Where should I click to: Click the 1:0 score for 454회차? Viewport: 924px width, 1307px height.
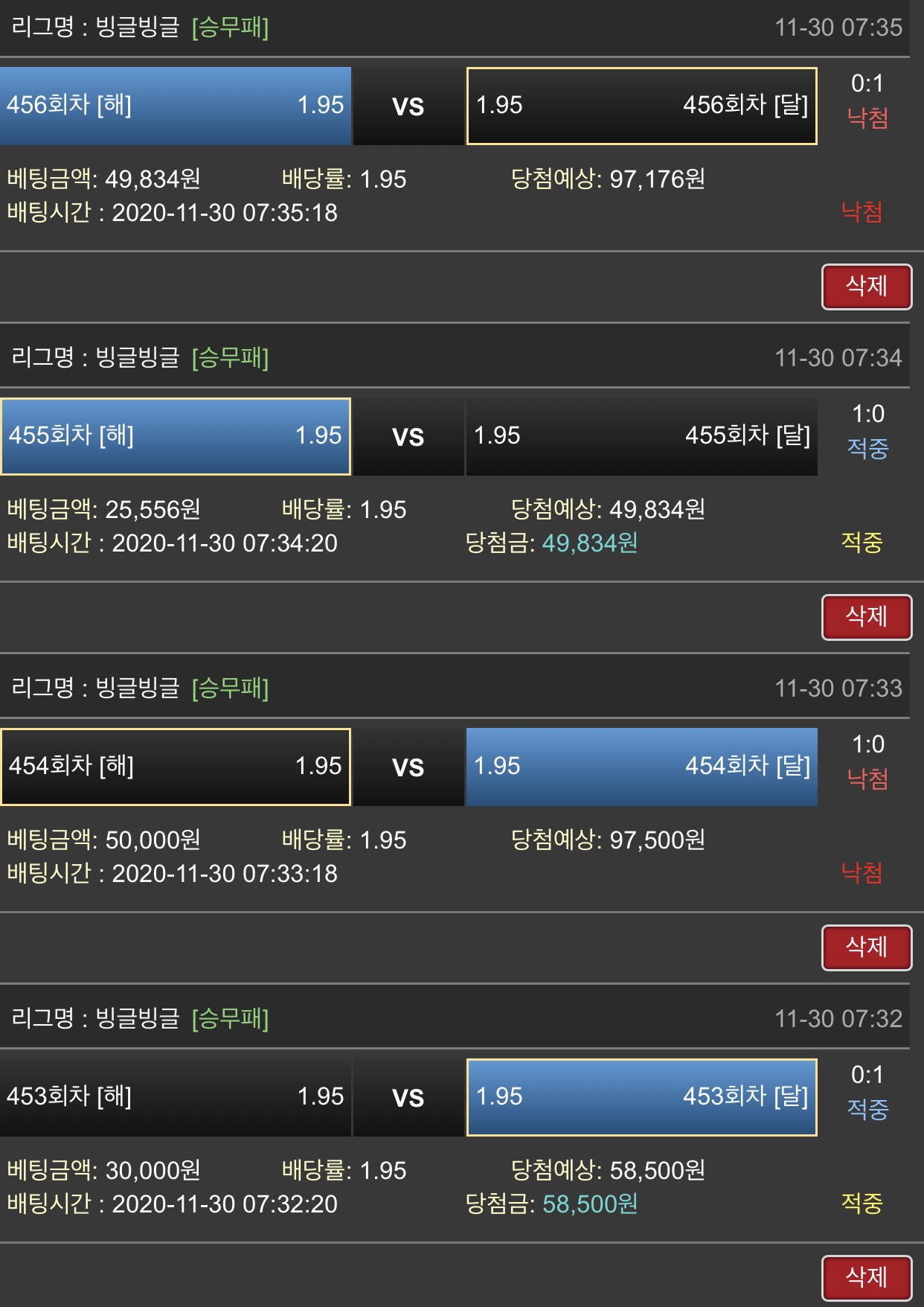867,744
